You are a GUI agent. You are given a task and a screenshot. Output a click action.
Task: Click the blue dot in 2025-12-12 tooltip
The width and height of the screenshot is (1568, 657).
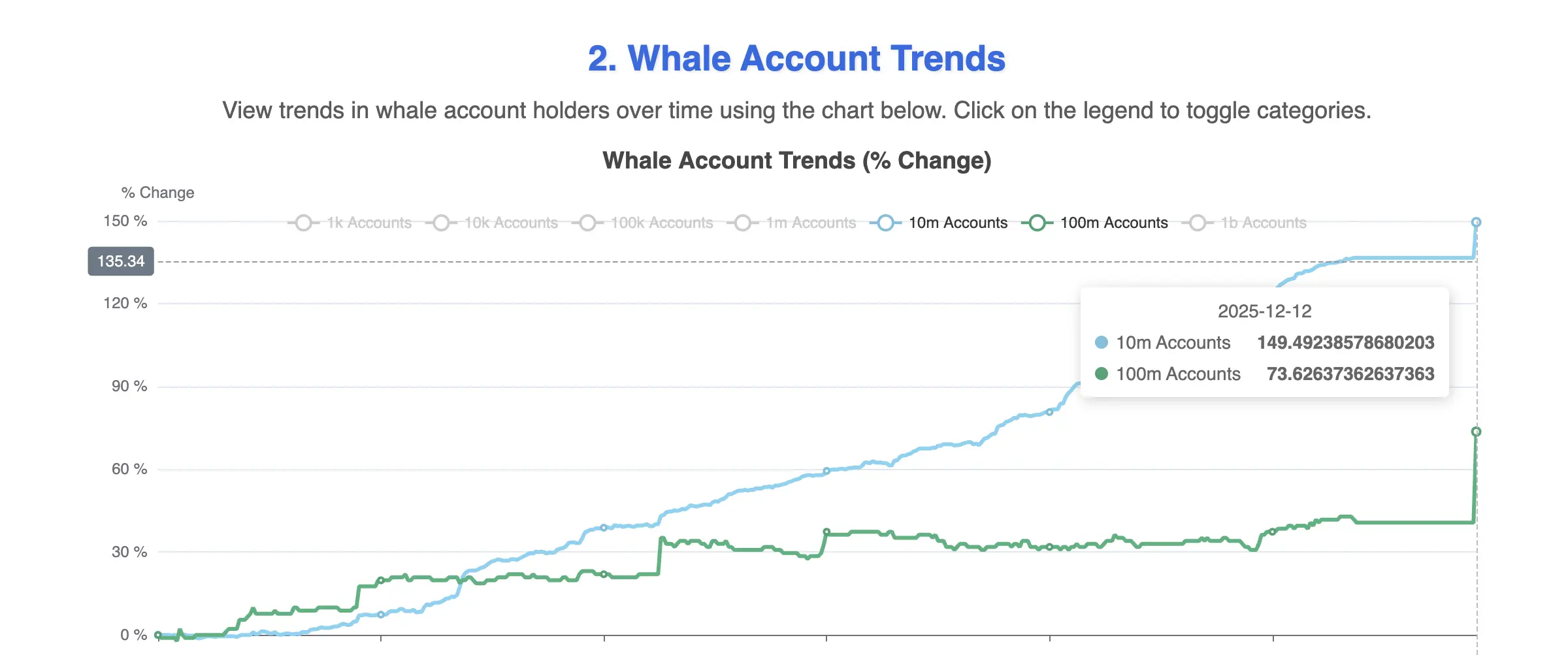[x=1102, y=342]
